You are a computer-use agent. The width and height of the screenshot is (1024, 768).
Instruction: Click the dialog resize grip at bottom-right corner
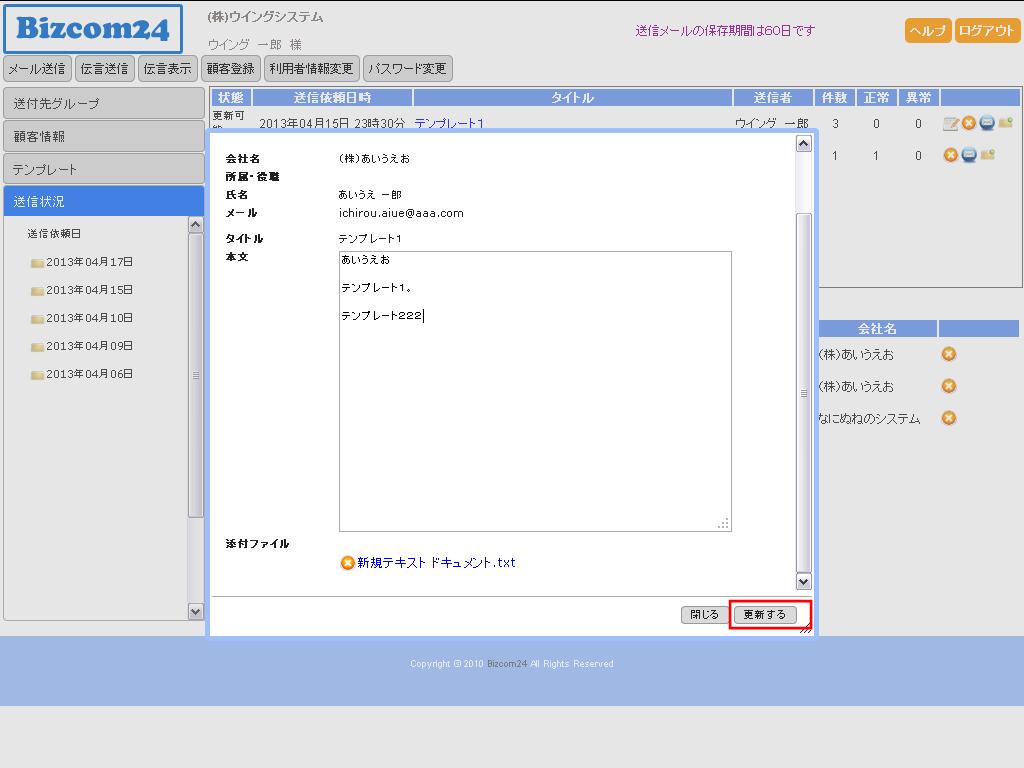click(805, 629)
